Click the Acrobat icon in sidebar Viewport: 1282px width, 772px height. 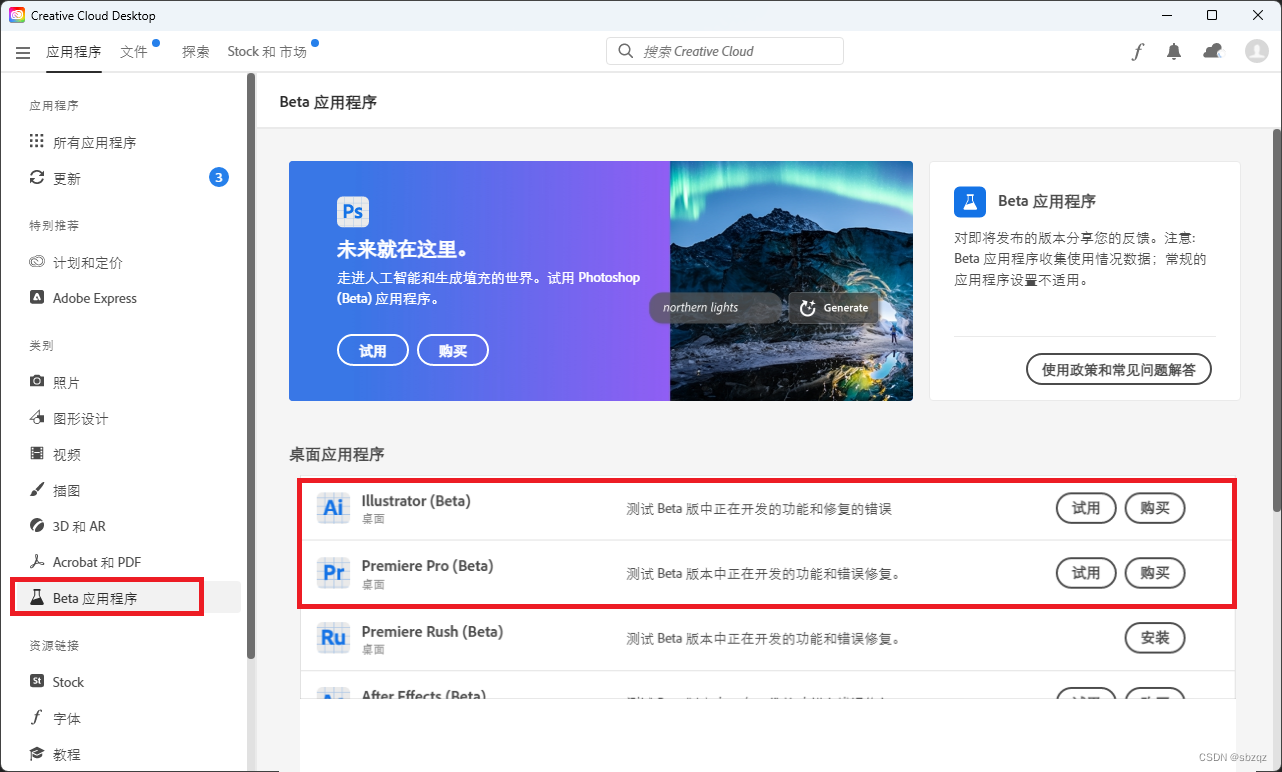tap(37, 562)
